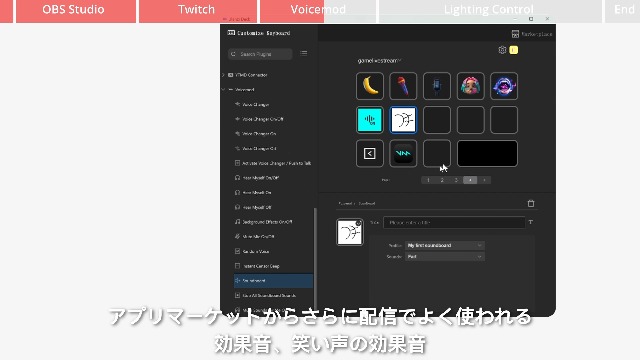This screenshot has width=640, height=360.
Task: Select the active deck page 4
Action: point(470,180)
